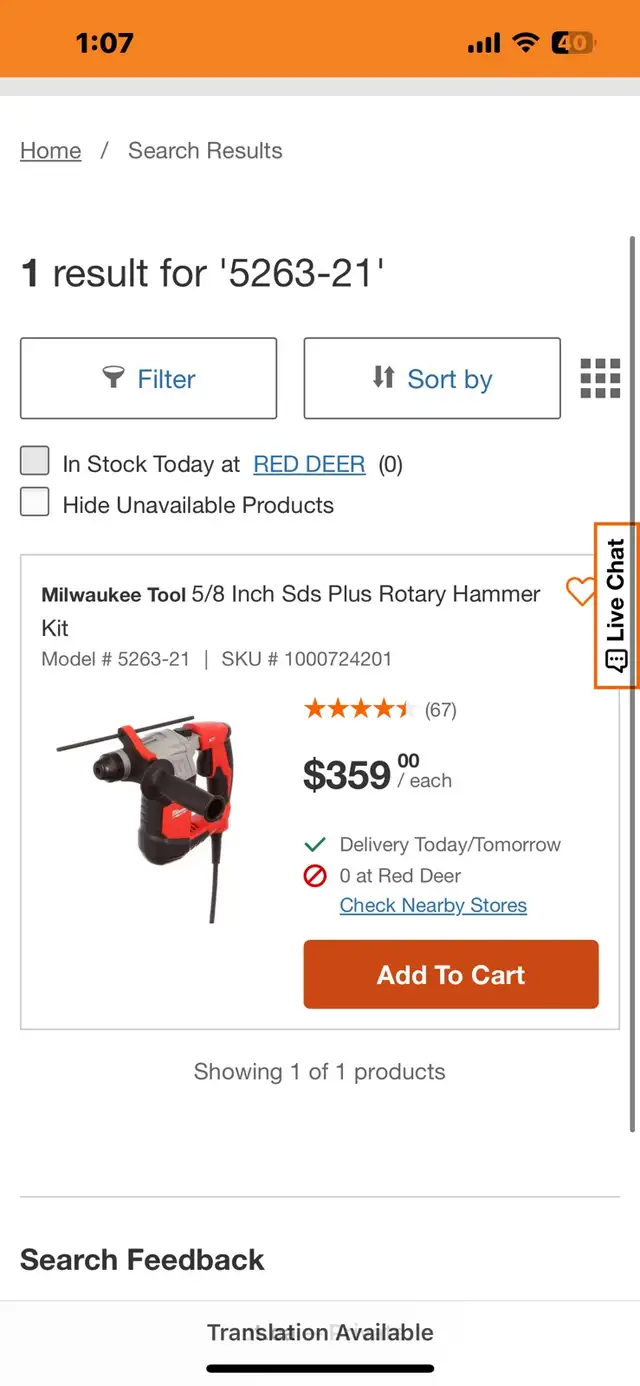Click the green delivery checkmark icon
Screen dimensions: 640x1386
click(316, 843)
